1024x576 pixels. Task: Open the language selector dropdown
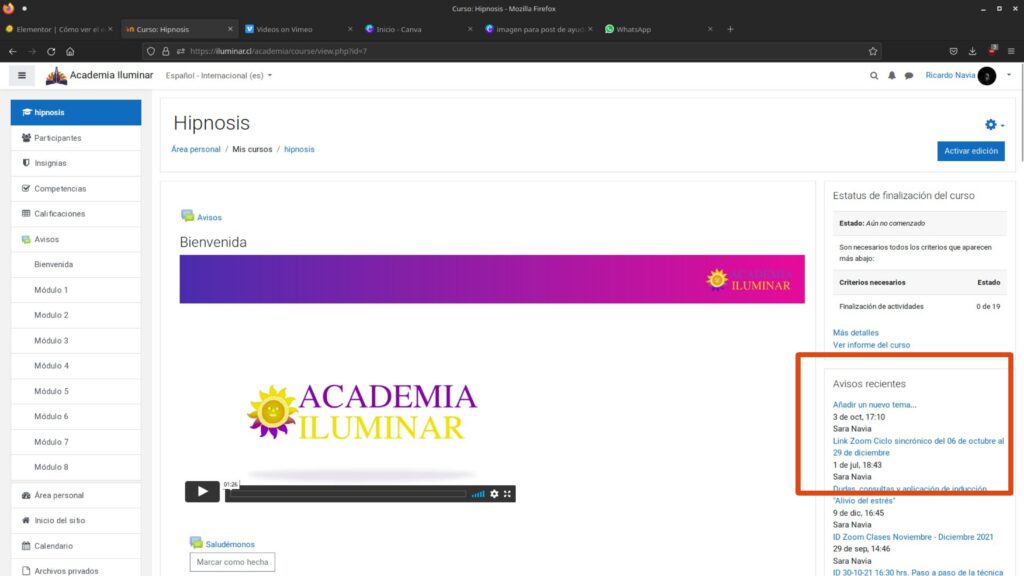coord(219,76)
